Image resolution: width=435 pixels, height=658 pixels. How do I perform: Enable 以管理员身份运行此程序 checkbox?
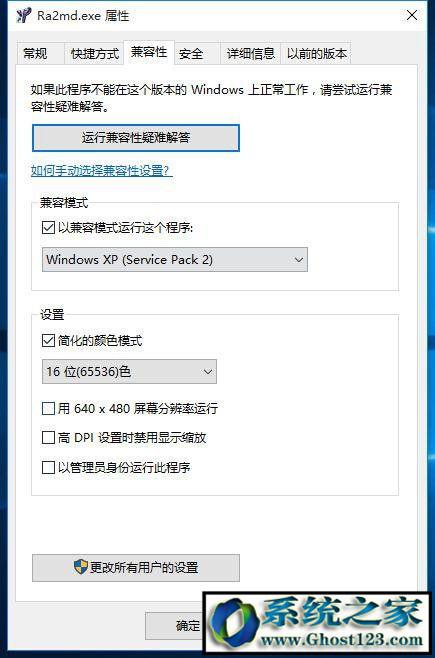coord(48,467)
